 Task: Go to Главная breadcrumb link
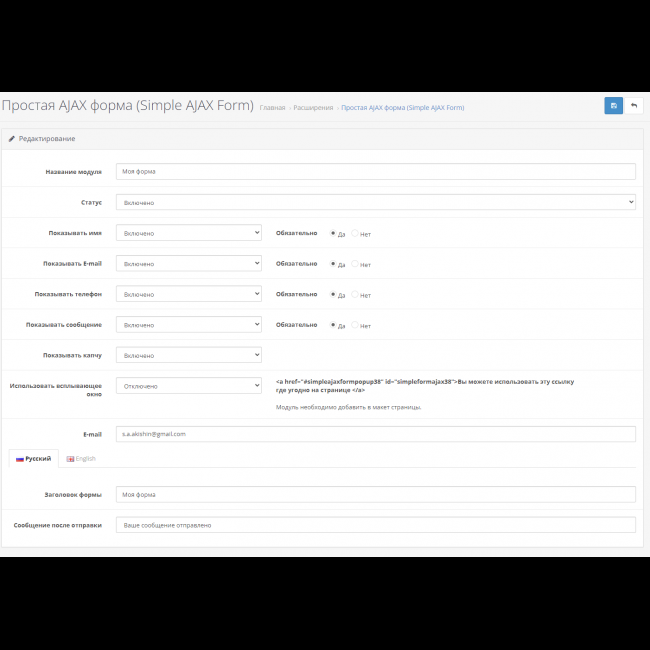(x=272, y=108)
